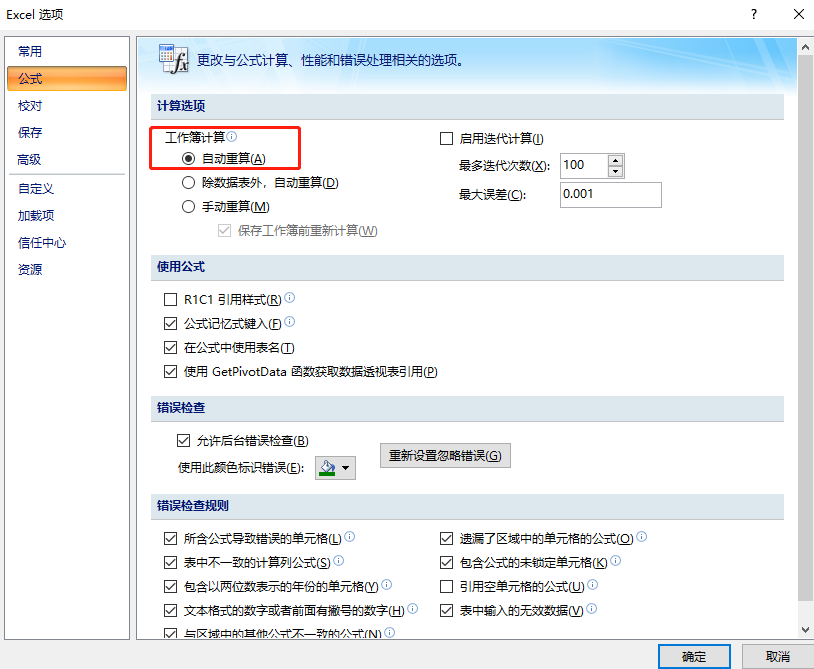This screenshot has width=814, height=669.
Task: Toggle R1C1 引用样式 checkbox
Action: tap(170, 299)
